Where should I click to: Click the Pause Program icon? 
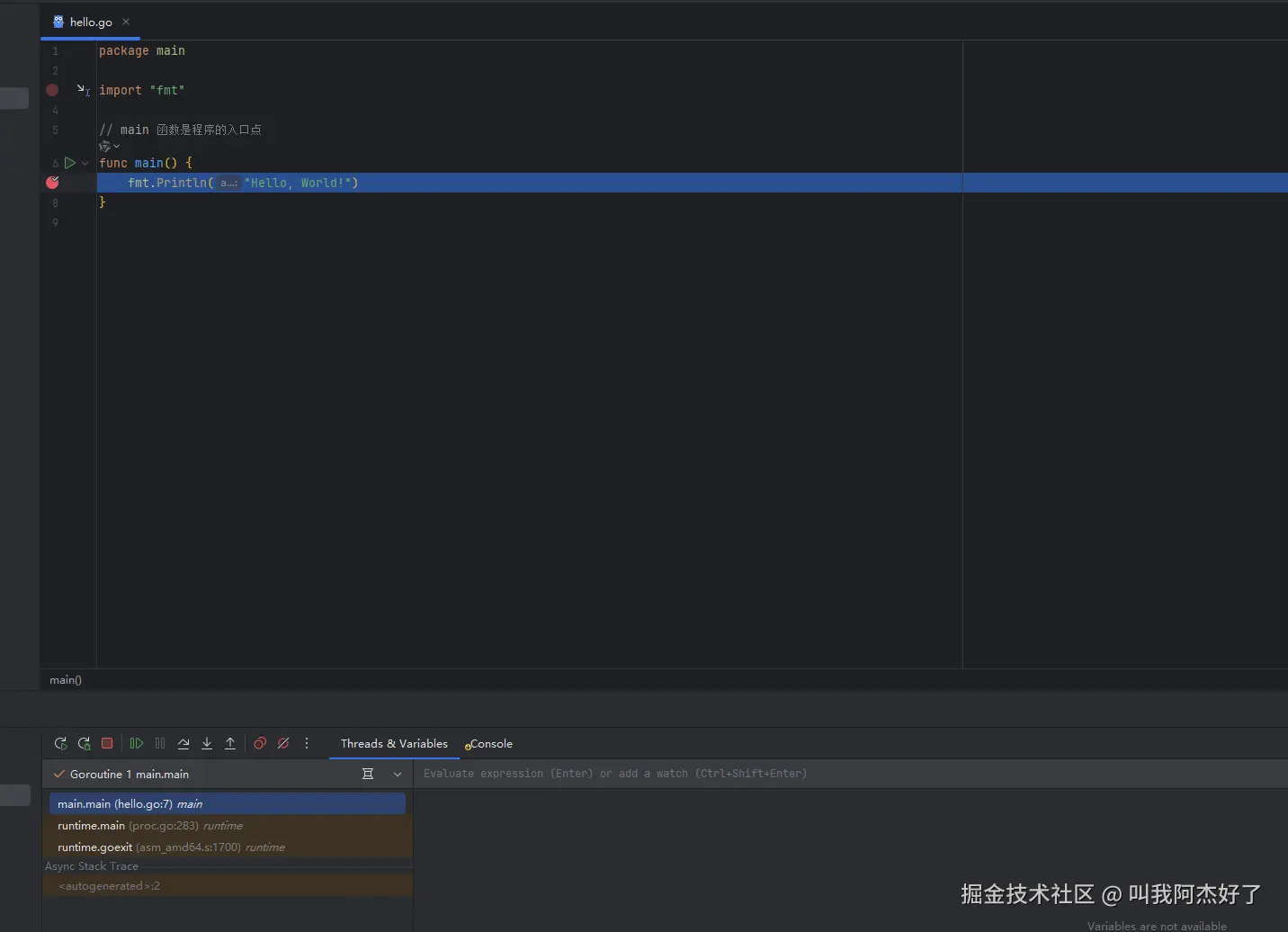(x=160, y=743)
